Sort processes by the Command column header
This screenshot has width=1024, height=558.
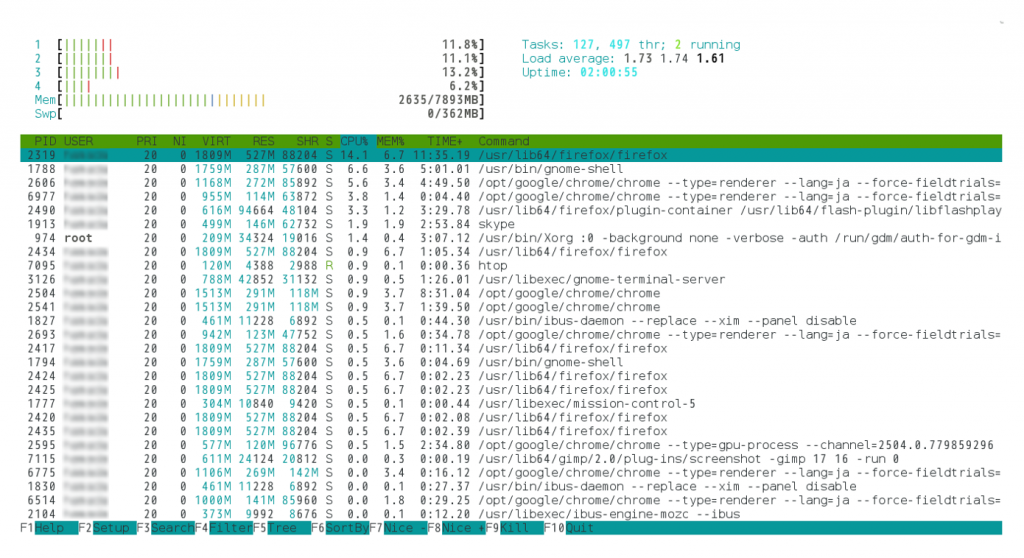503,141
